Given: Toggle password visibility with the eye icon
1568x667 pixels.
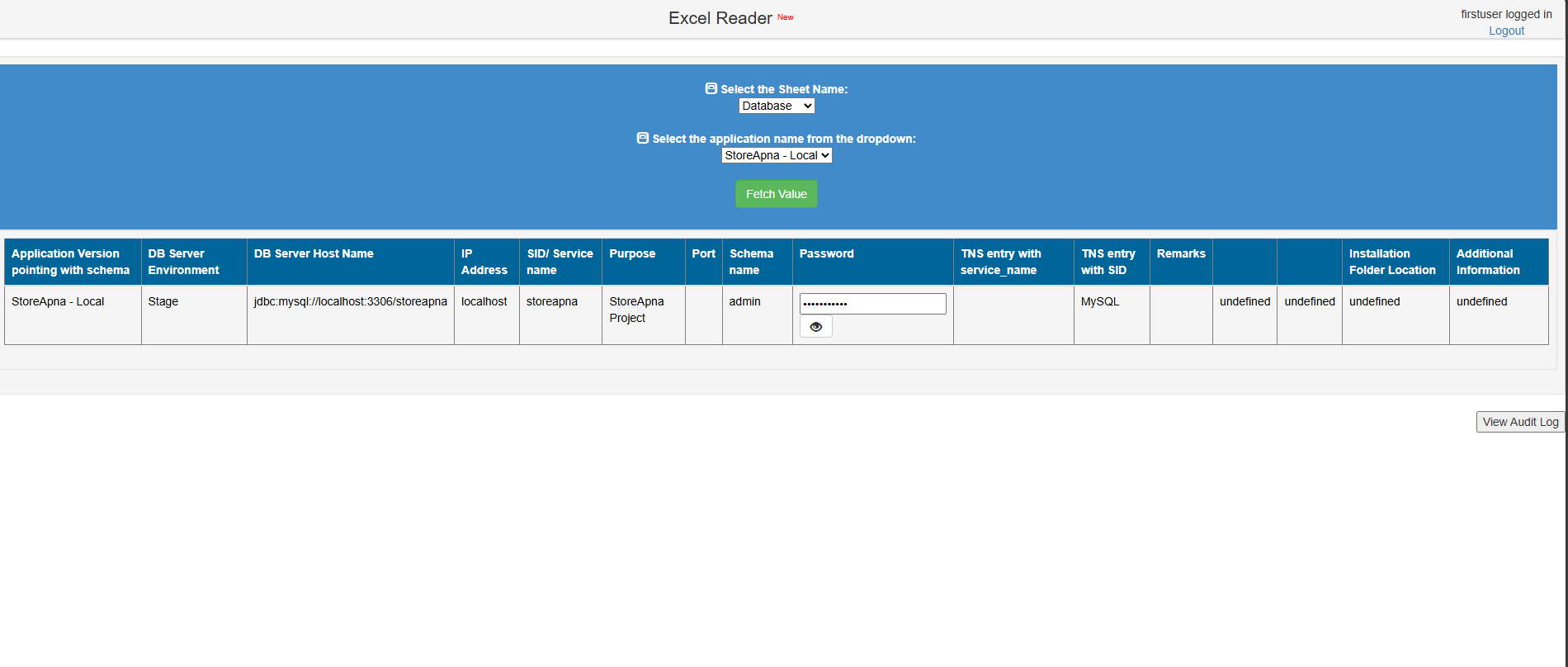Looking at the screenshot, I should click(x=815, y=327).
